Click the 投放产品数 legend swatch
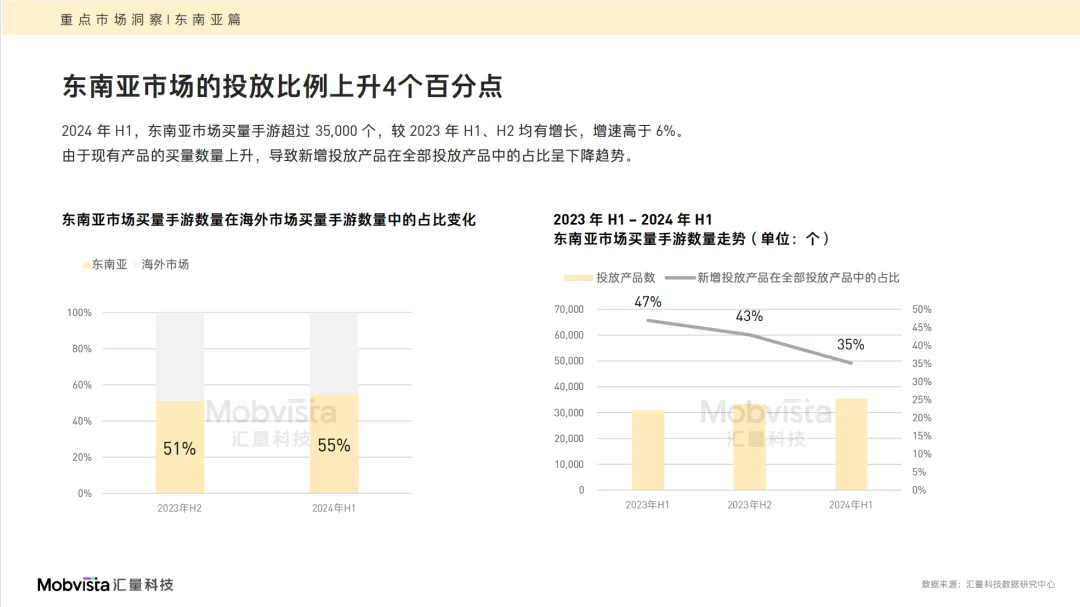Viewport: 1080px width, 607px height. coord(578,278)
